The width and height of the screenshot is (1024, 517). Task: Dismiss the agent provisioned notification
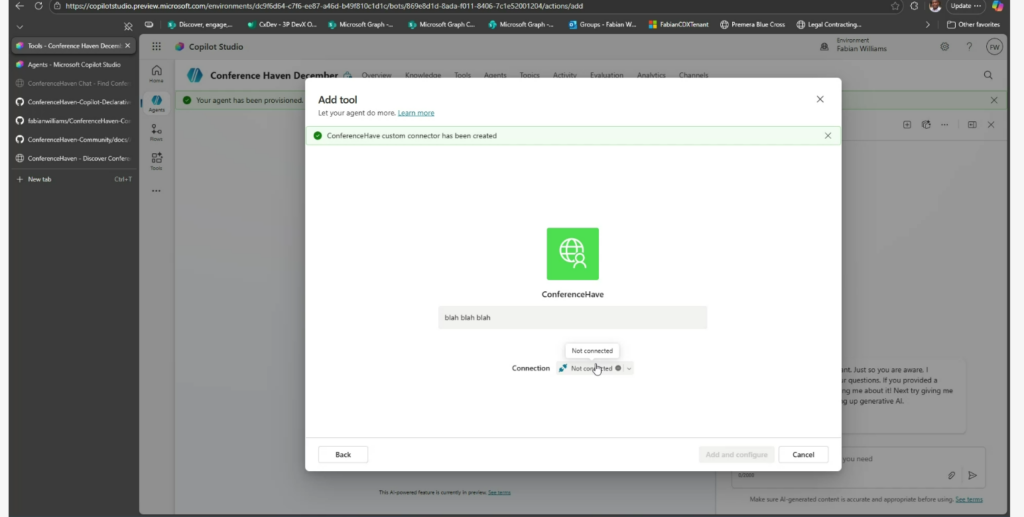point(994,100)
